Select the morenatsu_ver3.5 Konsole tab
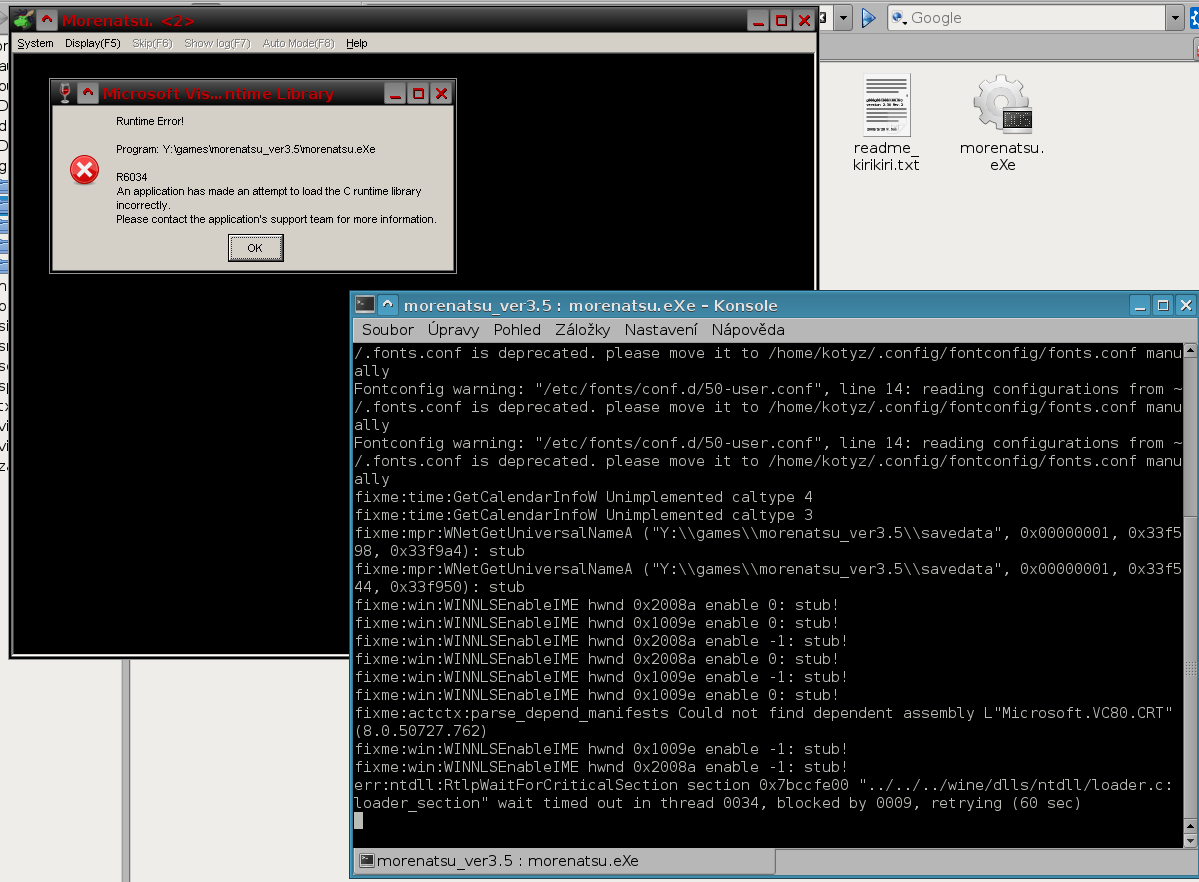 (x=564, y=861)
